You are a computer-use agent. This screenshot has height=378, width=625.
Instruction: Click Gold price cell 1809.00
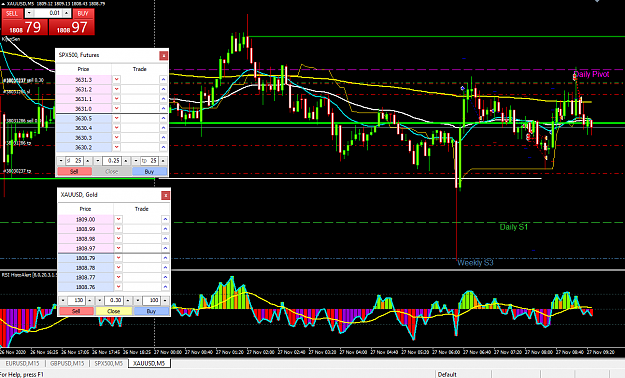85,219
